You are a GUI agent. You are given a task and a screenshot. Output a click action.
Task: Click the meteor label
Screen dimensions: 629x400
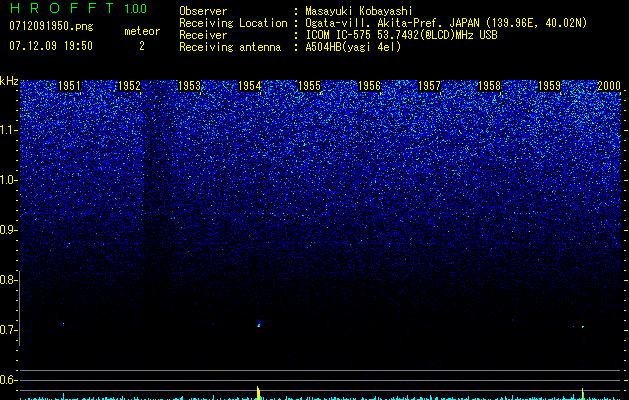(142, 31)
